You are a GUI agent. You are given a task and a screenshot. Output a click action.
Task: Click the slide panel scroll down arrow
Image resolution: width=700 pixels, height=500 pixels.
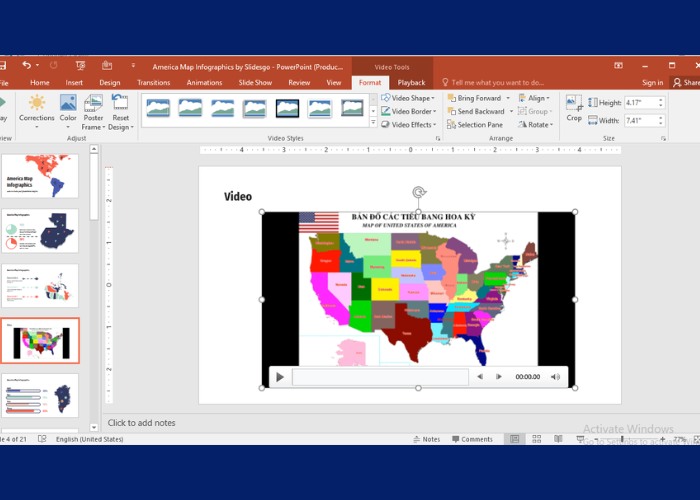(94, 427)
